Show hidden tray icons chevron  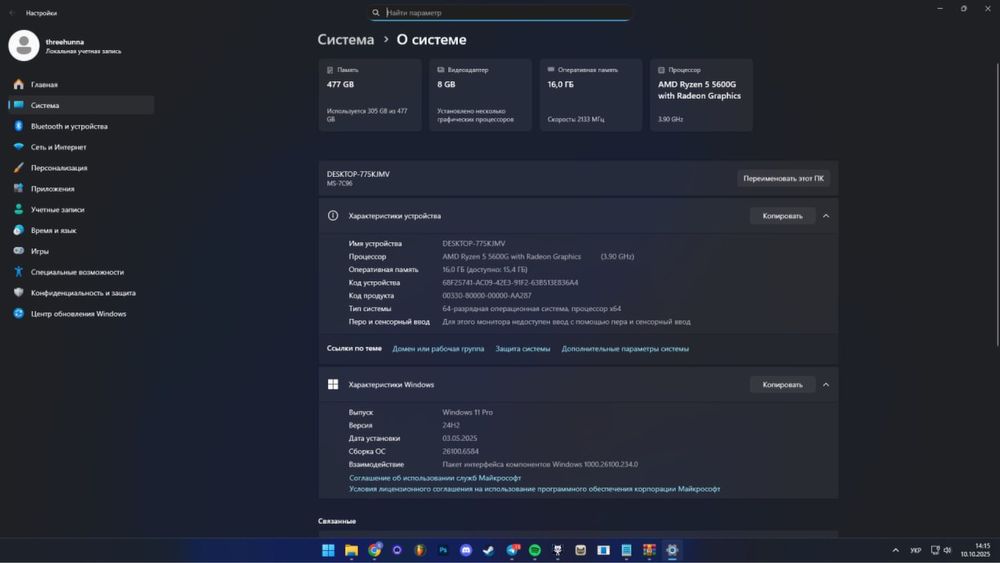tap(895, 550)
